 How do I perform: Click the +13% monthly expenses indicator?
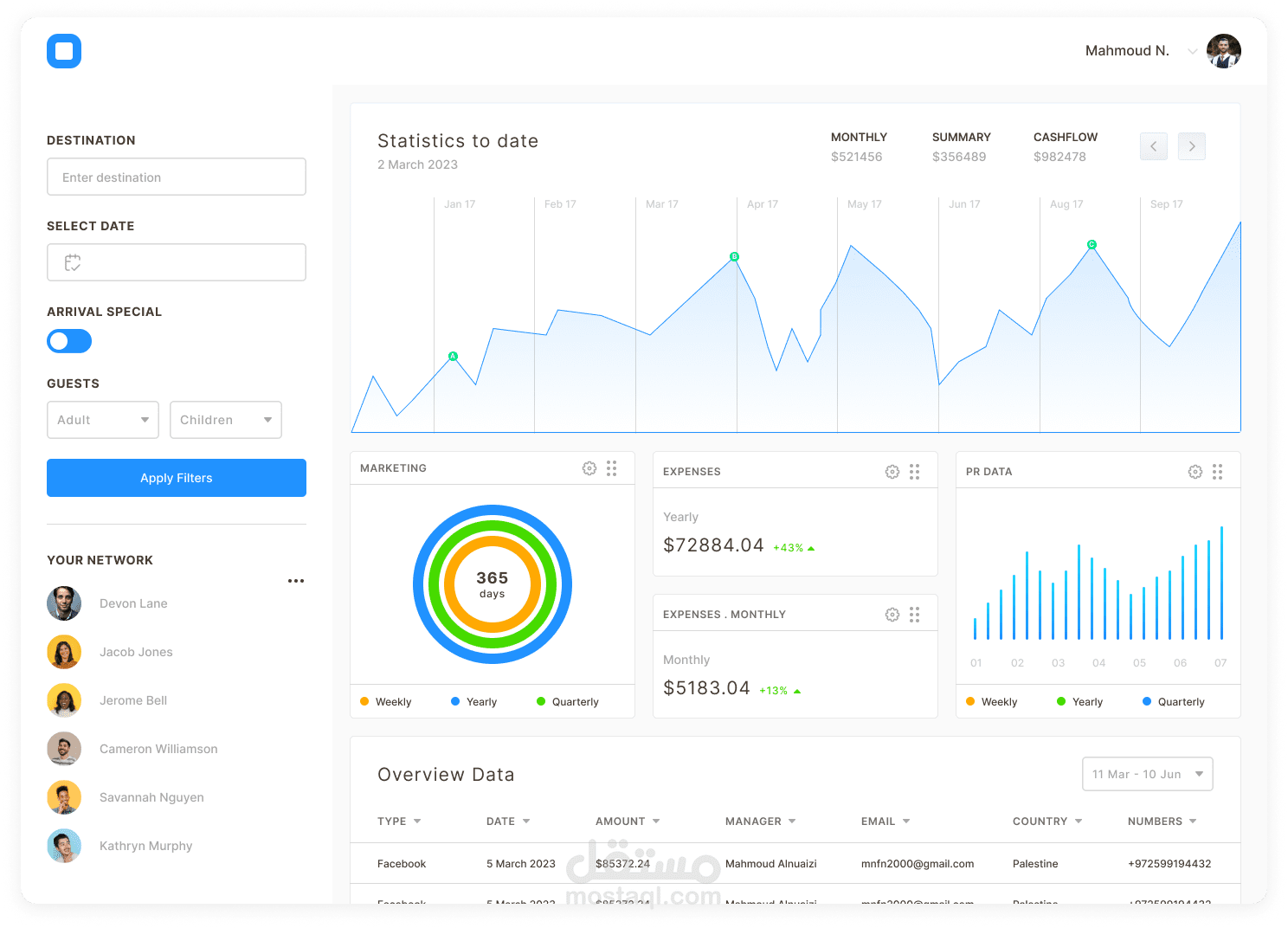tap(780, 691)
